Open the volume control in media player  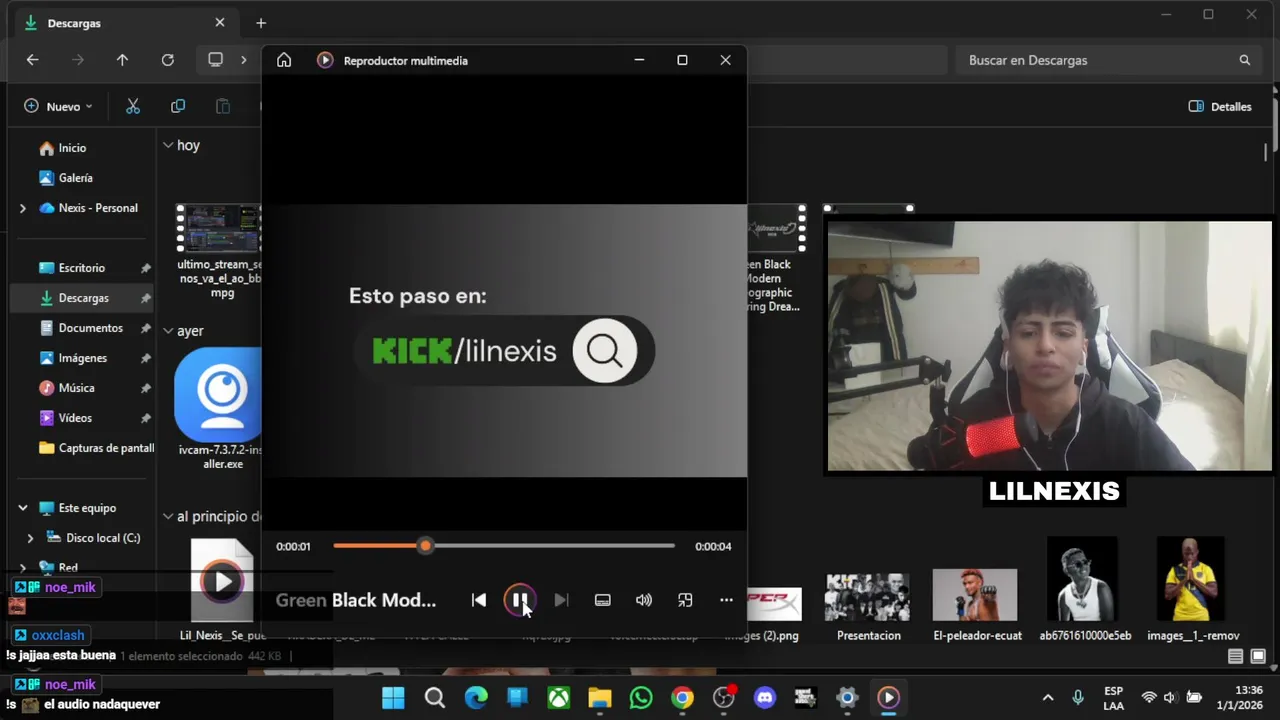click(644, 600)
